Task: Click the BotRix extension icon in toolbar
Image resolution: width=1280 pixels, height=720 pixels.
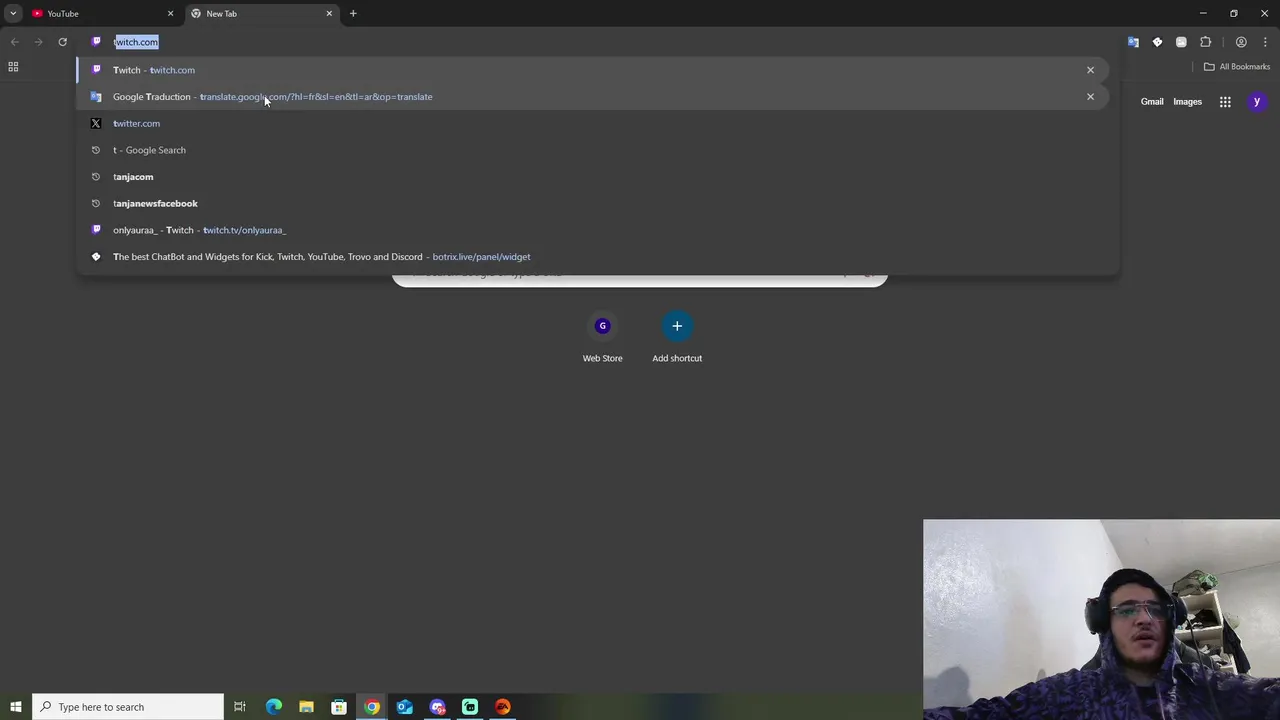Action: [x=1157, y=42]
